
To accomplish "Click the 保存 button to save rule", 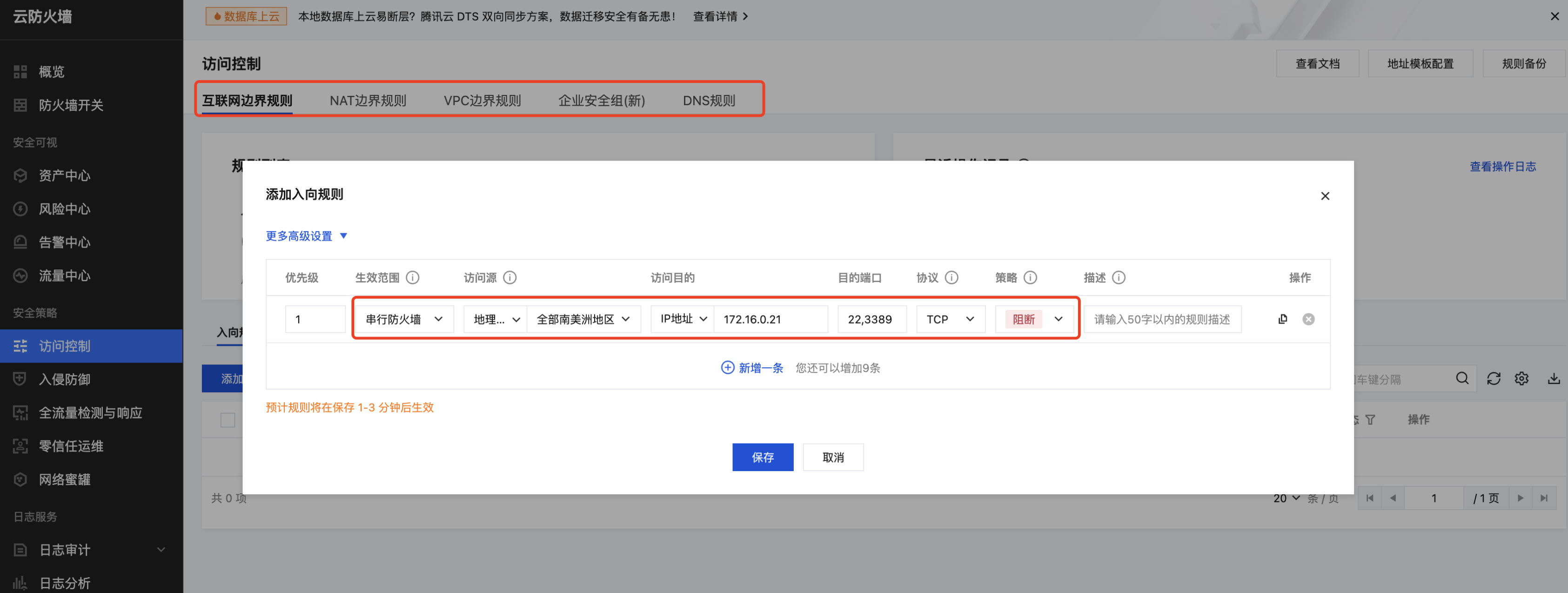I will point(763,457).
